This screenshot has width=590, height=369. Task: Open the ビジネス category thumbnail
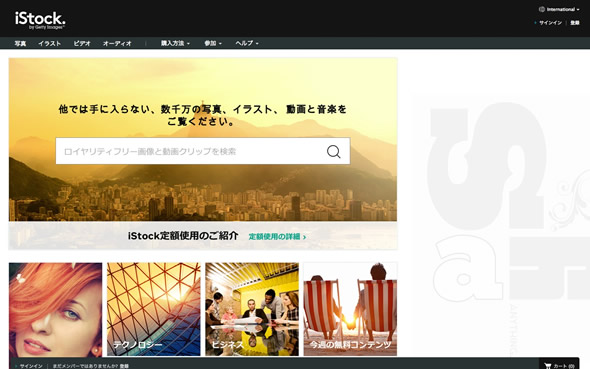[x=252, y=310]
